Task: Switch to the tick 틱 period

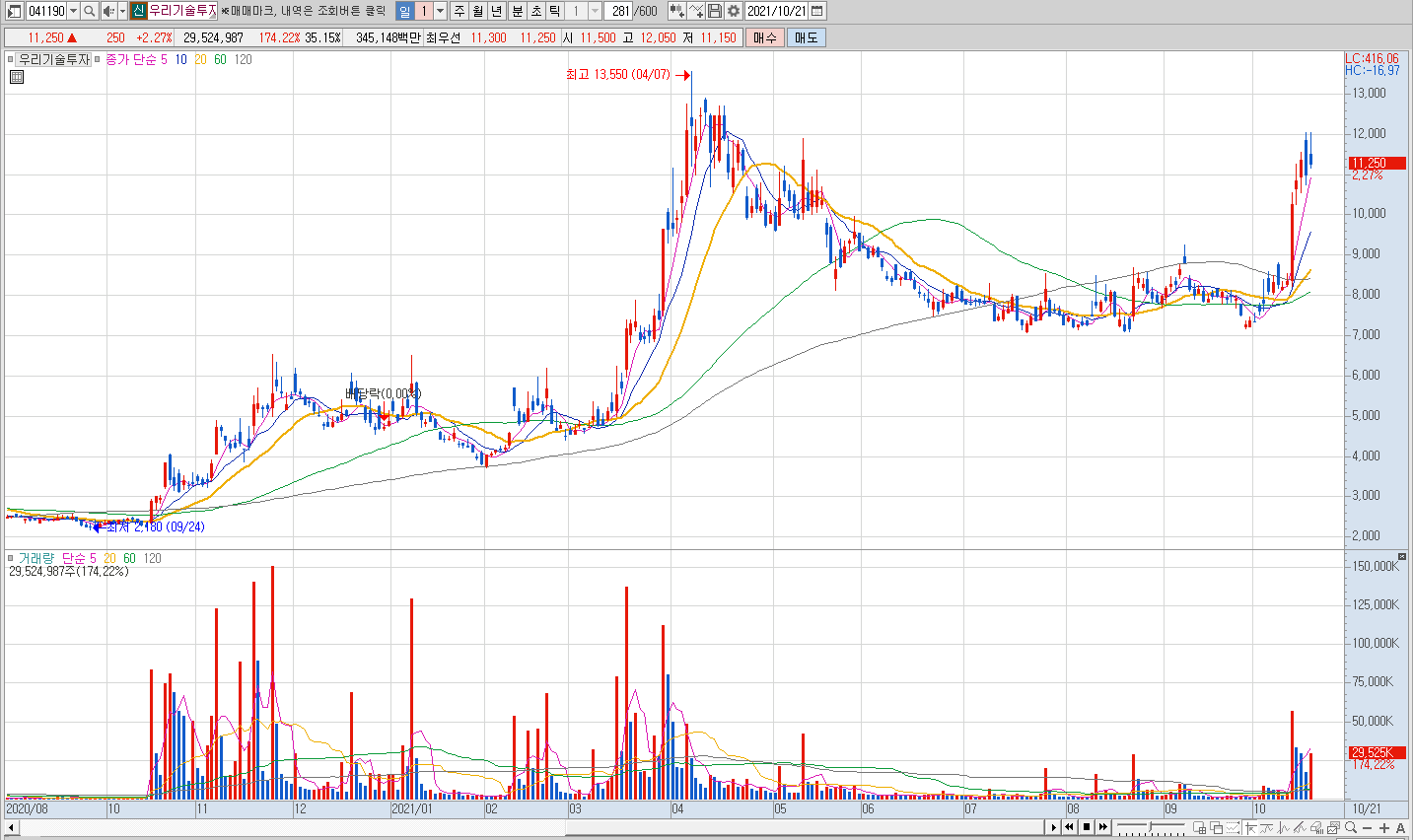Action: 554,11
